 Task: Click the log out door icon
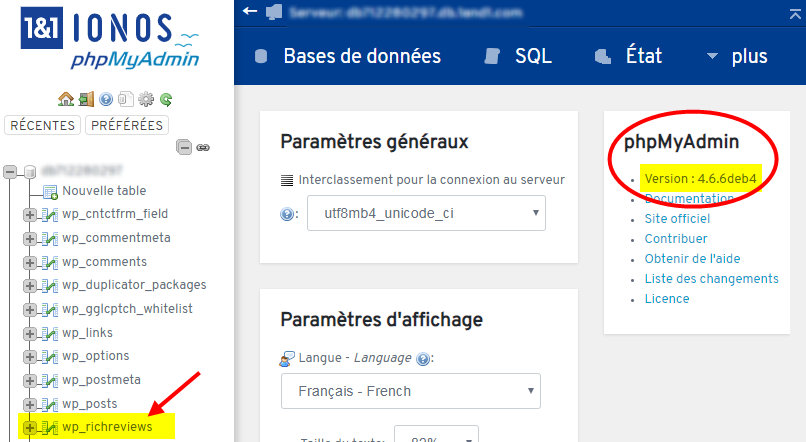pos(86,99)
